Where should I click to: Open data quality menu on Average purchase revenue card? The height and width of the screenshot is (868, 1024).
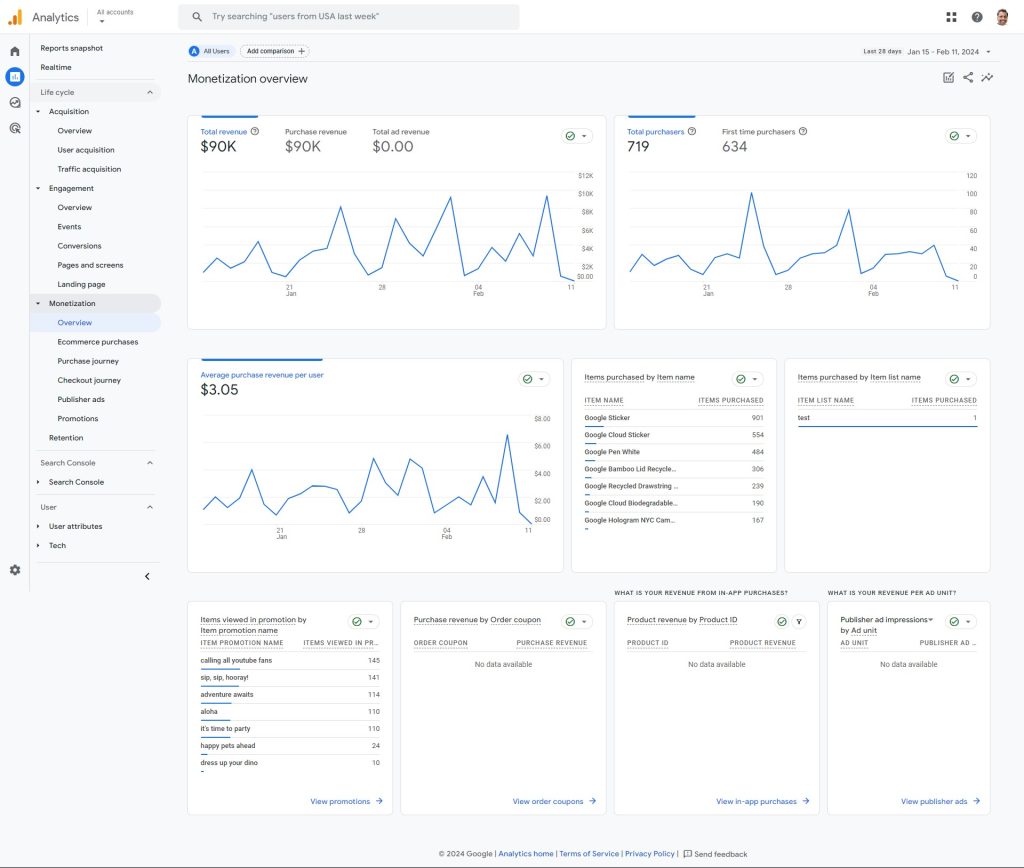534,379
